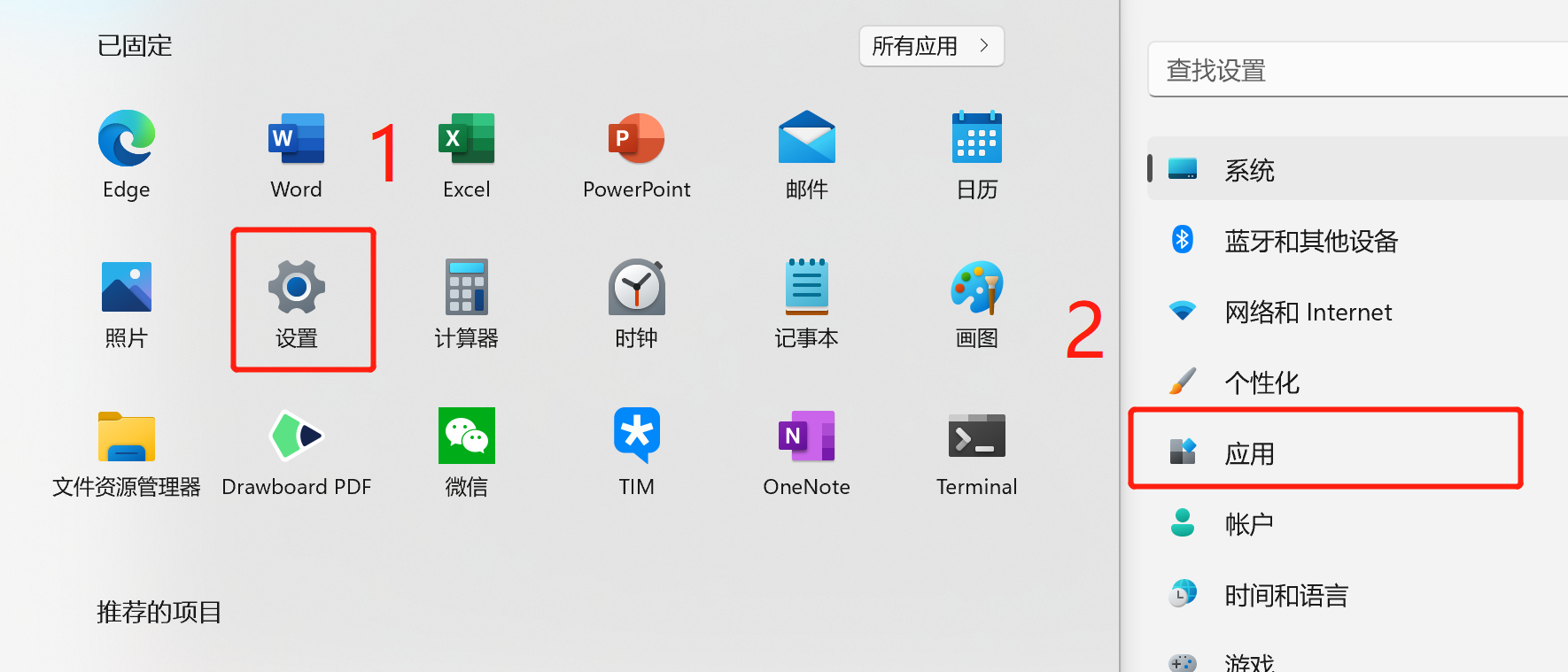
Task: Launch PowerPoint from pinned apps
Action: (637, 138)
